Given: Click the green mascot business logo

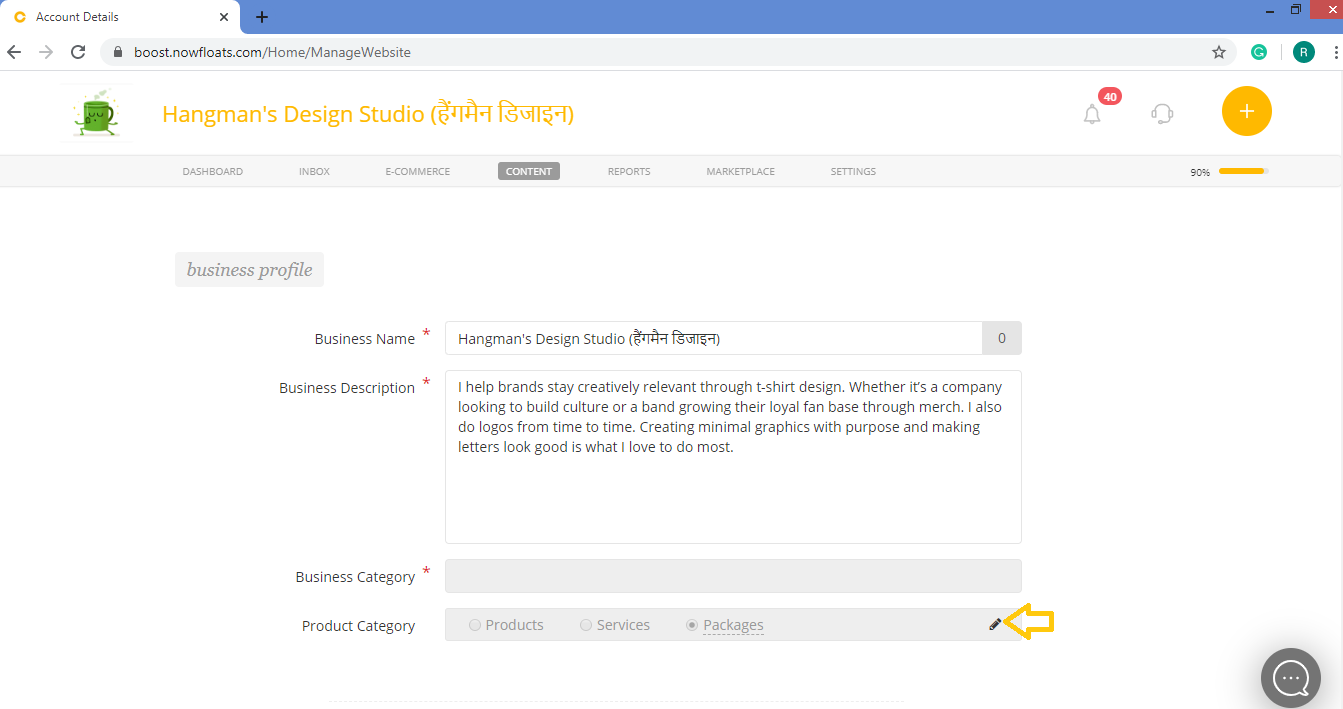Looking at the screenshot, I should (x=96, y=114).
